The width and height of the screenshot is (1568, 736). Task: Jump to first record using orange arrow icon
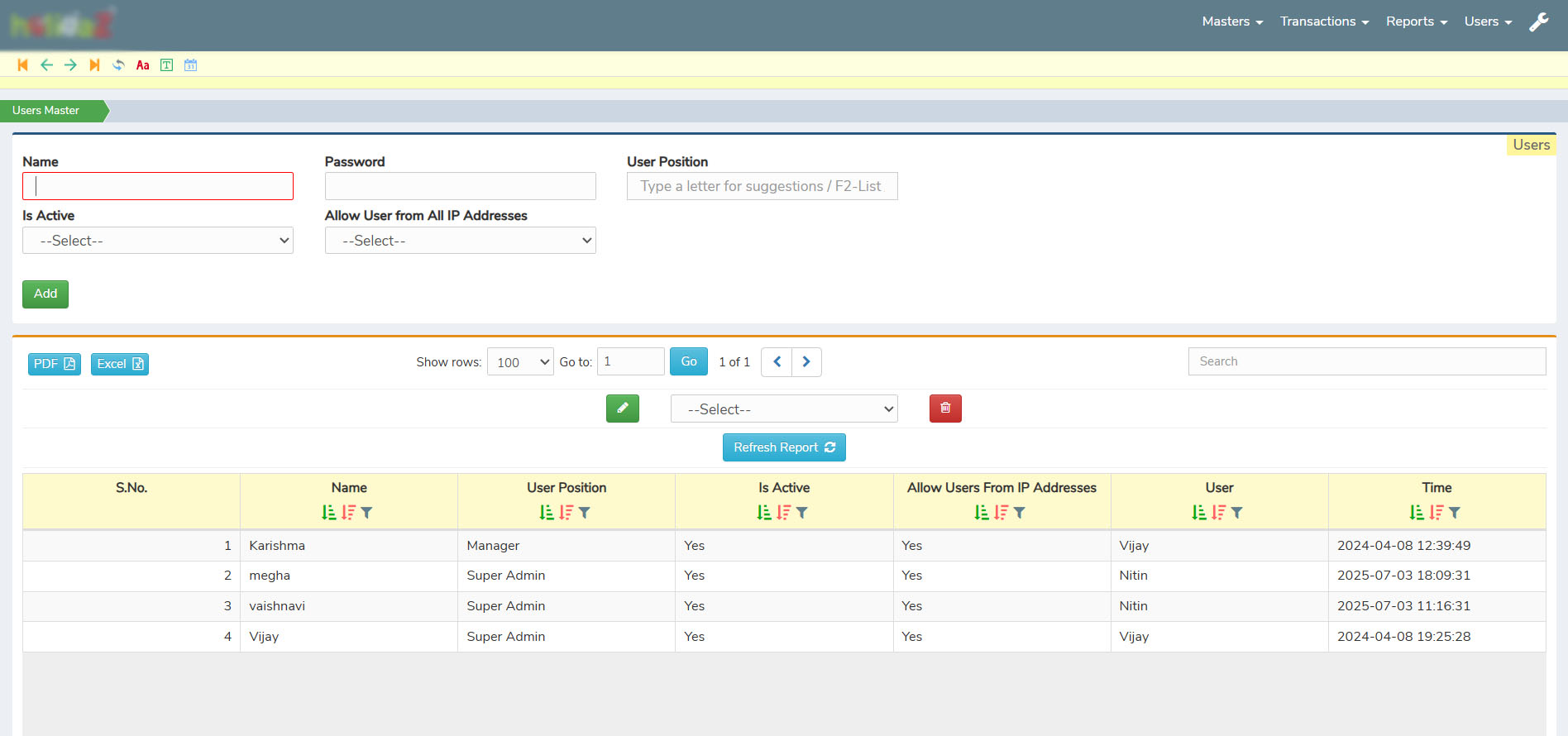[x=22, y=65]
